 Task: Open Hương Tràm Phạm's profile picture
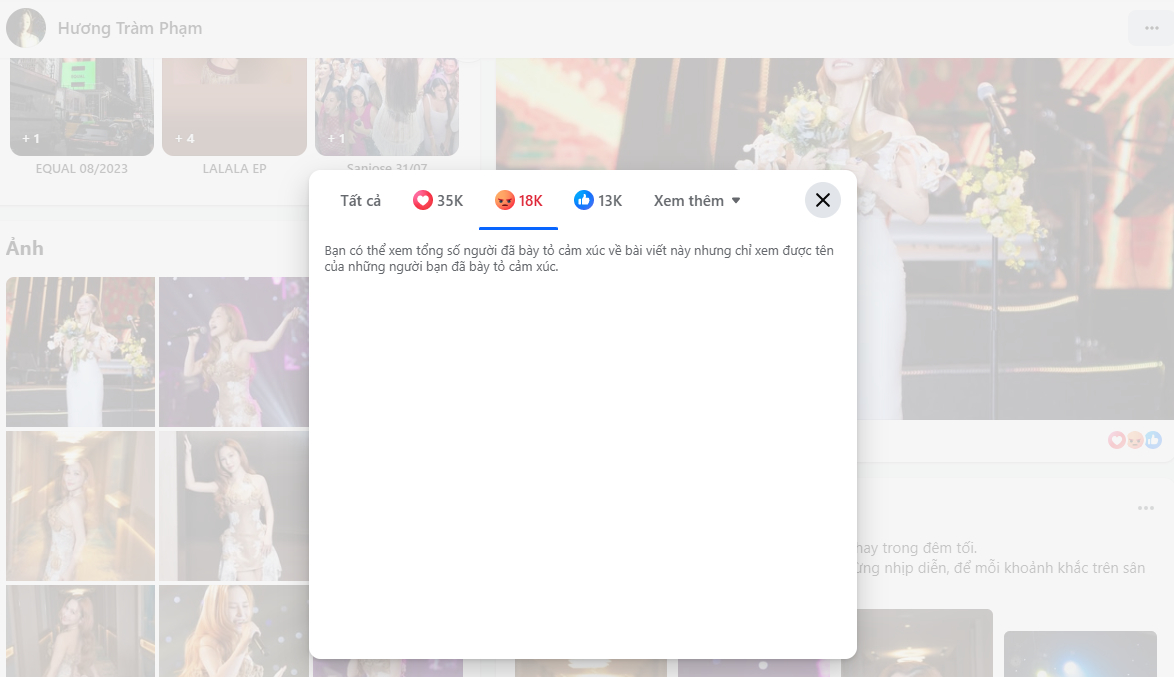[x=26, y=28]
